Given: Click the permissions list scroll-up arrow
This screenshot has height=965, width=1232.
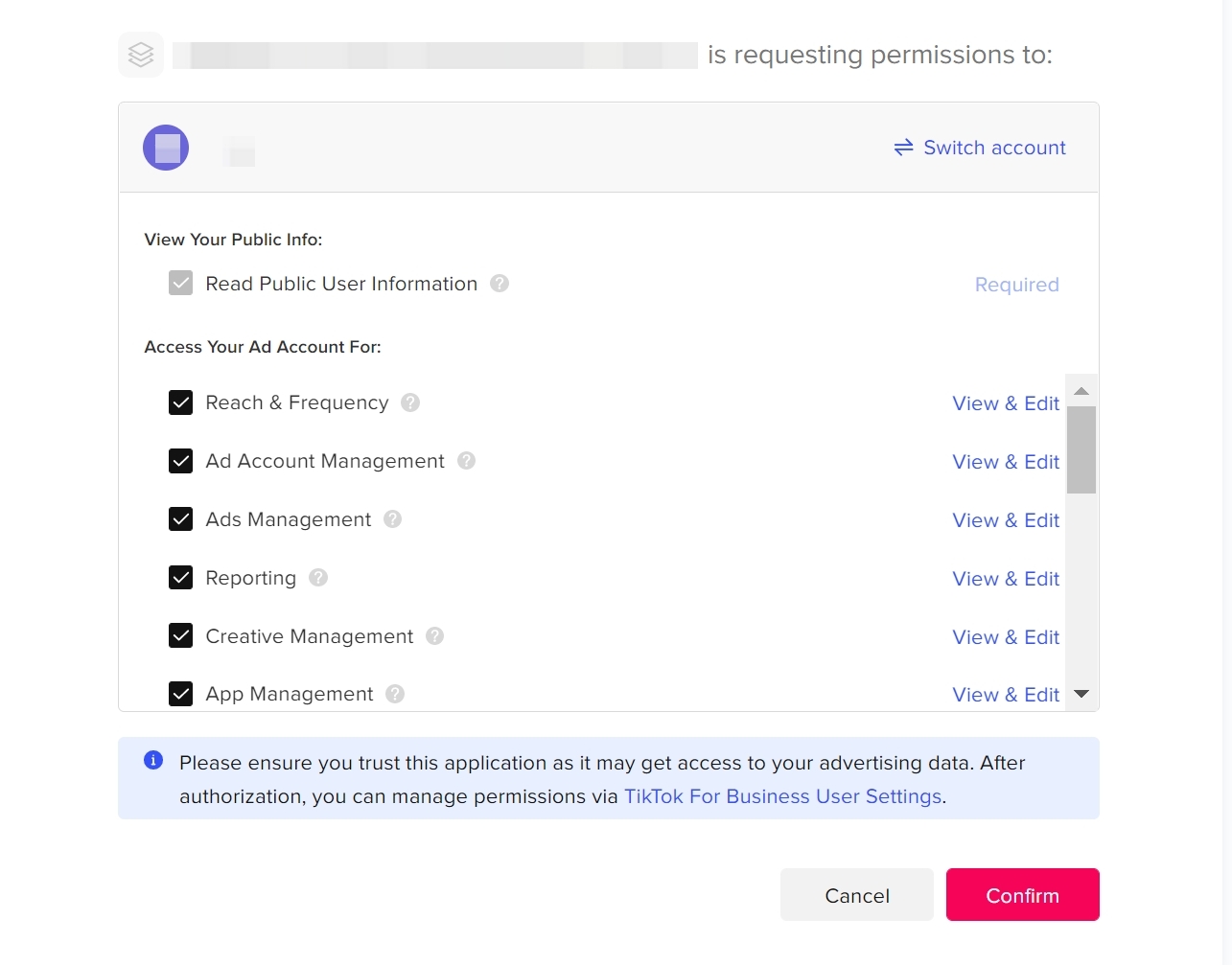Looking at the screenshot, I should 1081,391.
